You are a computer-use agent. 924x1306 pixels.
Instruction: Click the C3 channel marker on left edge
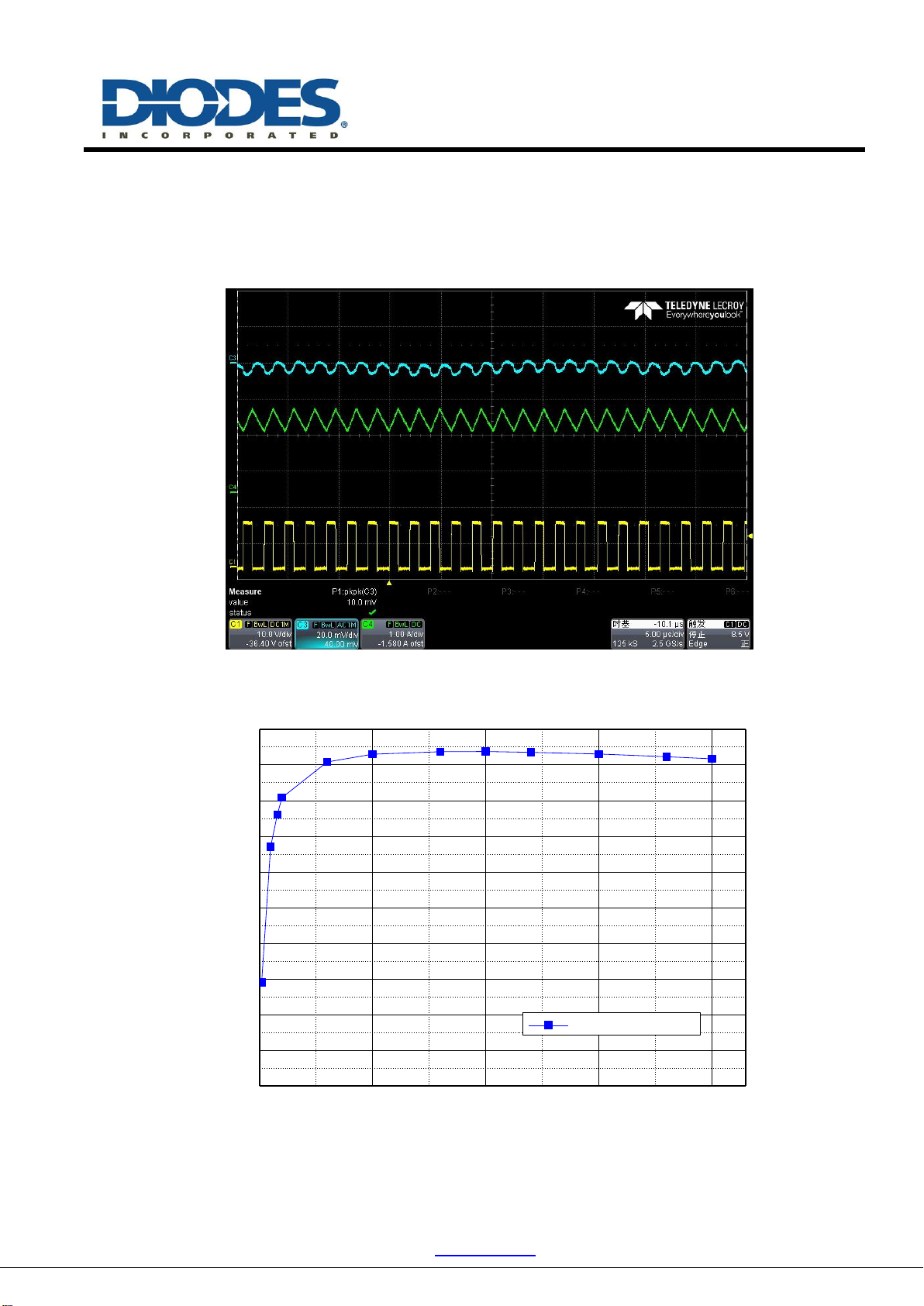tap(232, 358)
